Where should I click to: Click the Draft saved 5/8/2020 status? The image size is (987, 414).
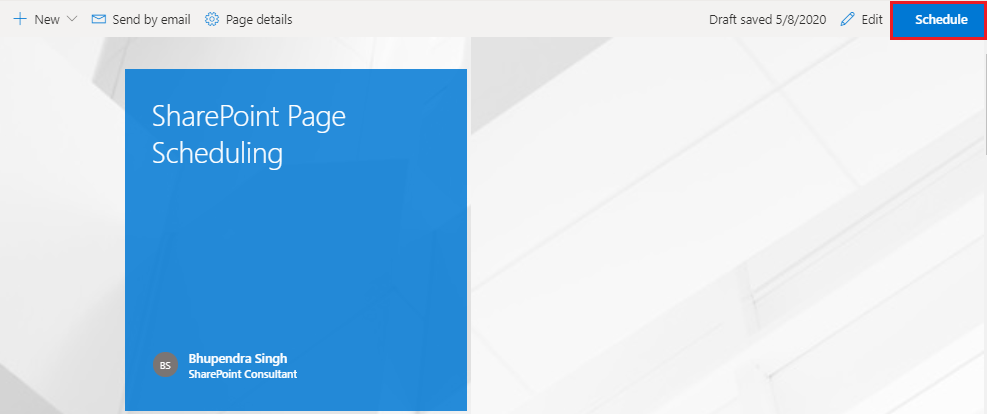tap(767, 19)
